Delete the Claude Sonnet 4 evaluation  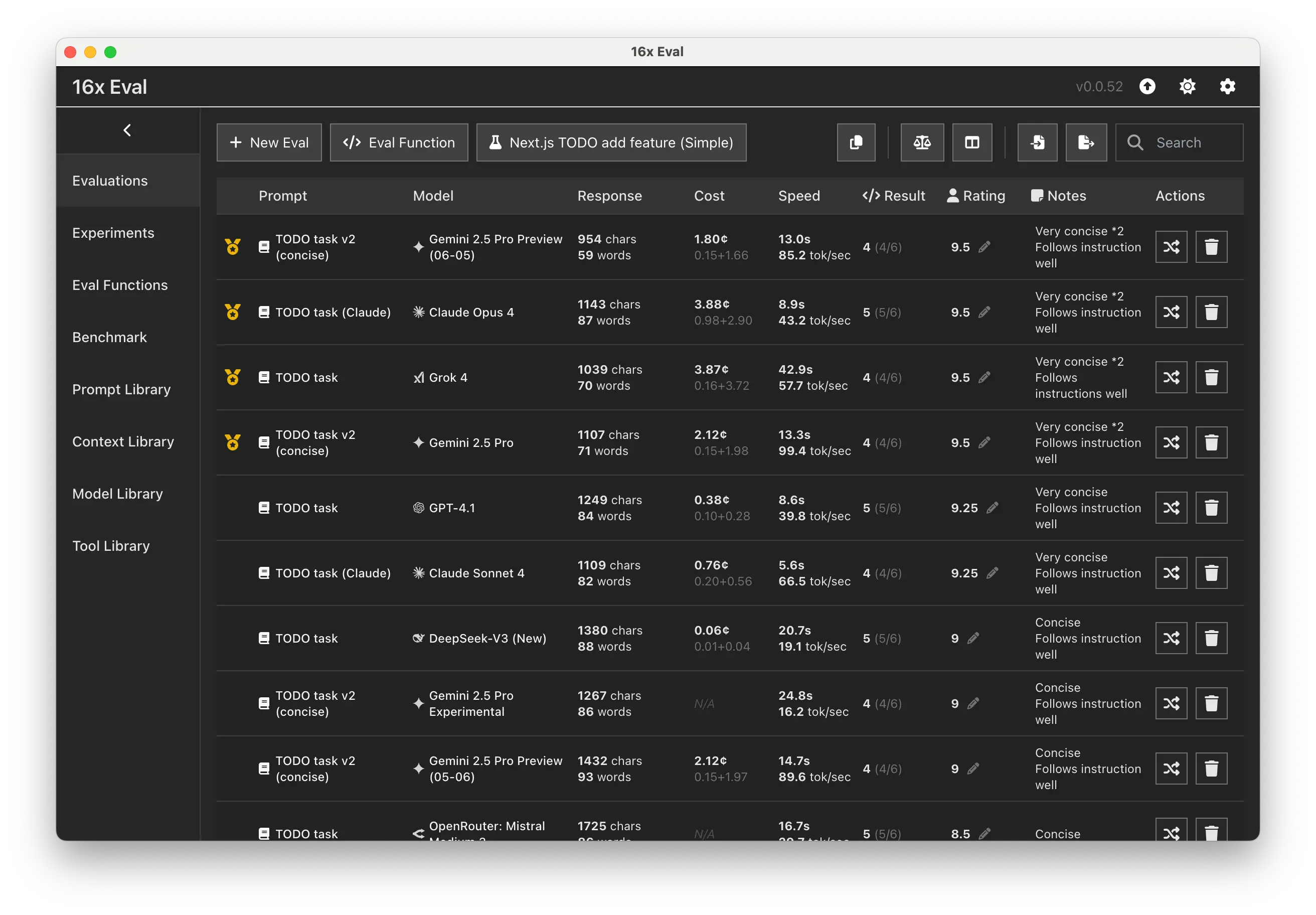pos(1211,573)
